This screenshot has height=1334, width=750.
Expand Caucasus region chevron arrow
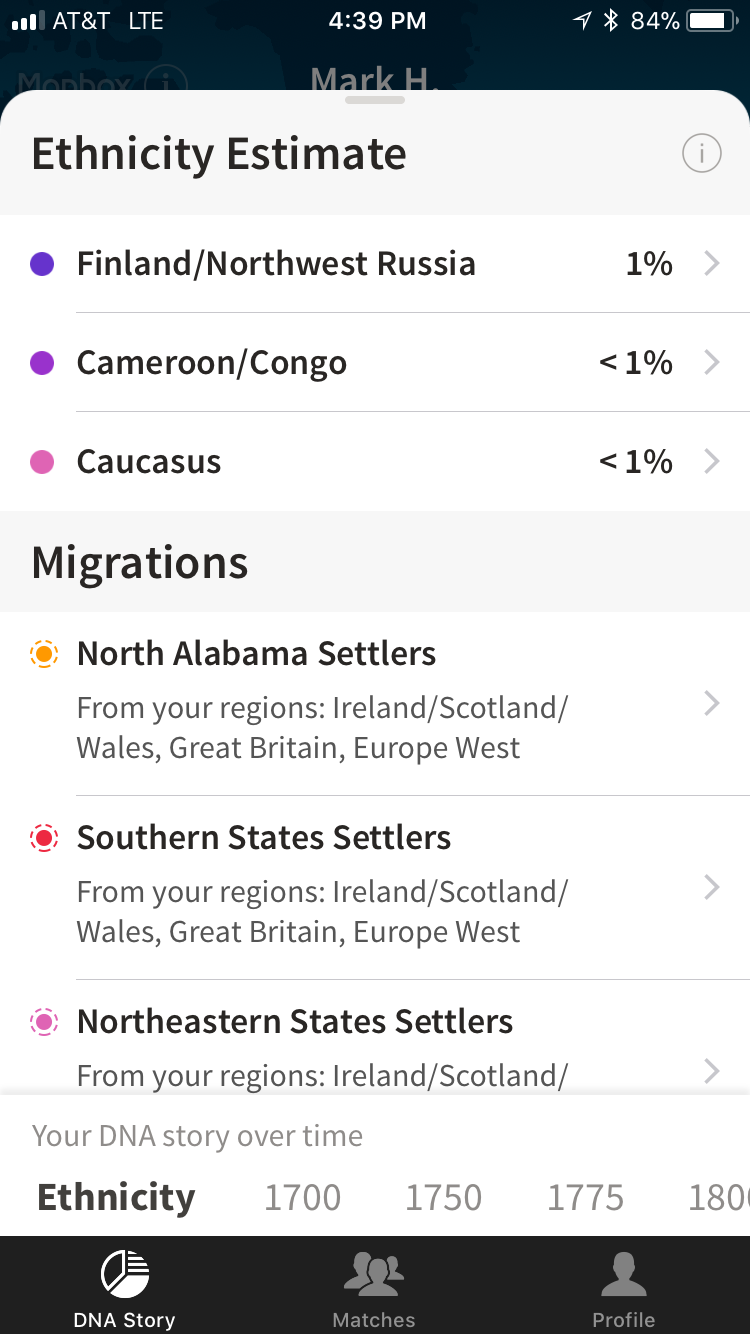[x=712, y=461]
